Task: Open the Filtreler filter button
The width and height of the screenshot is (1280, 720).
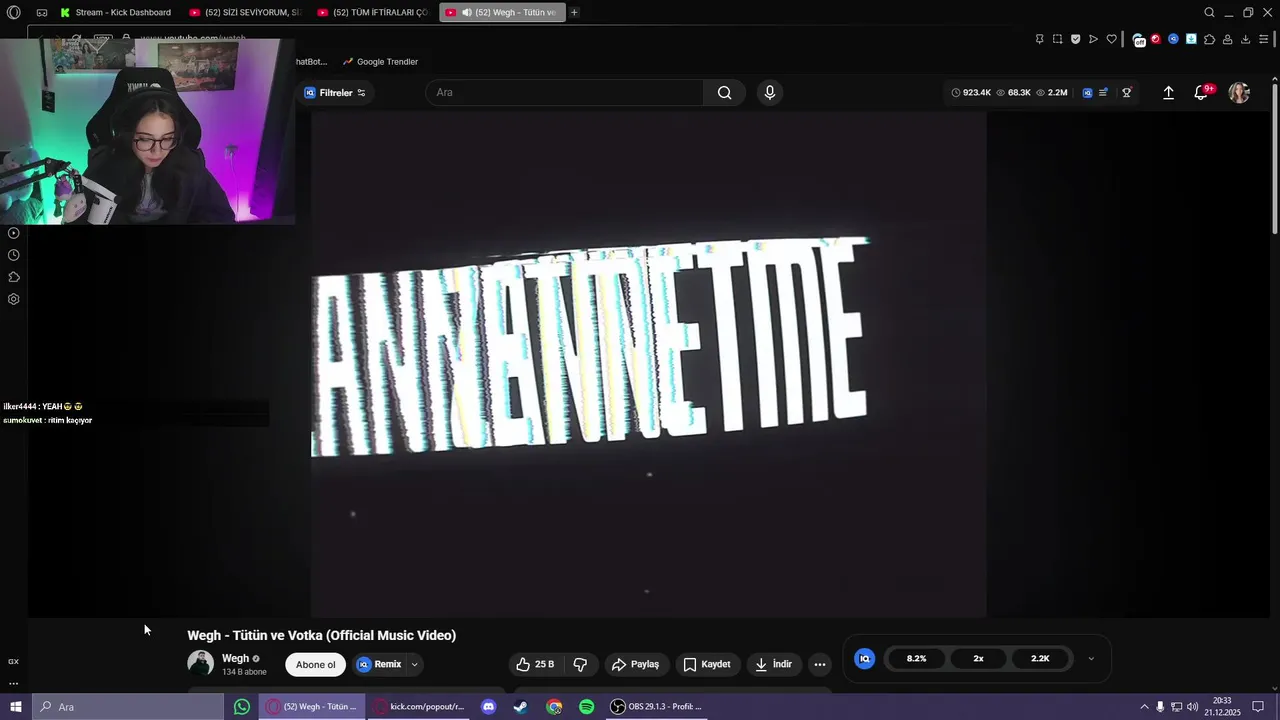Action: pos(335,92)
